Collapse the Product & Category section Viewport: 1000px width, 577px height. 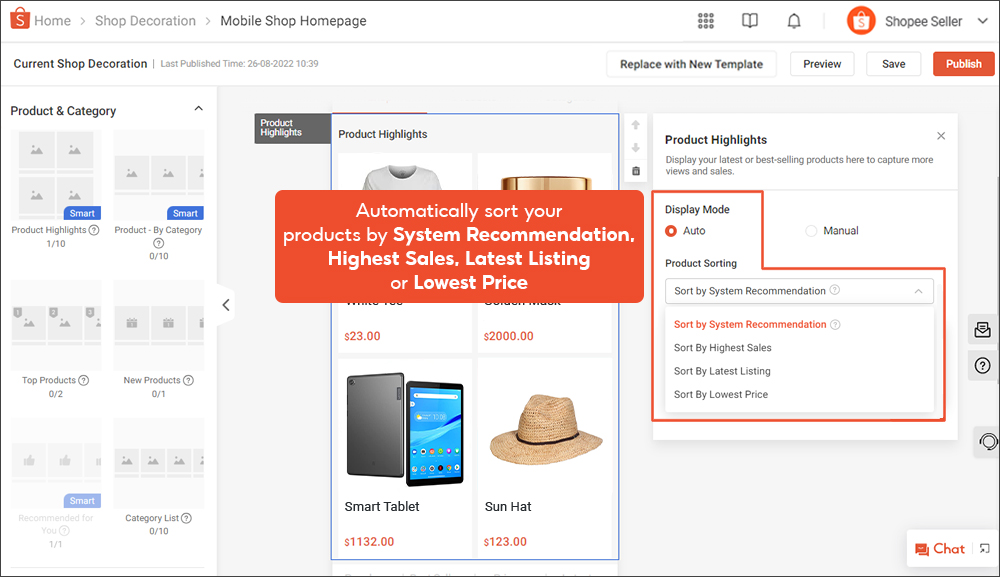tap(198, 109)
